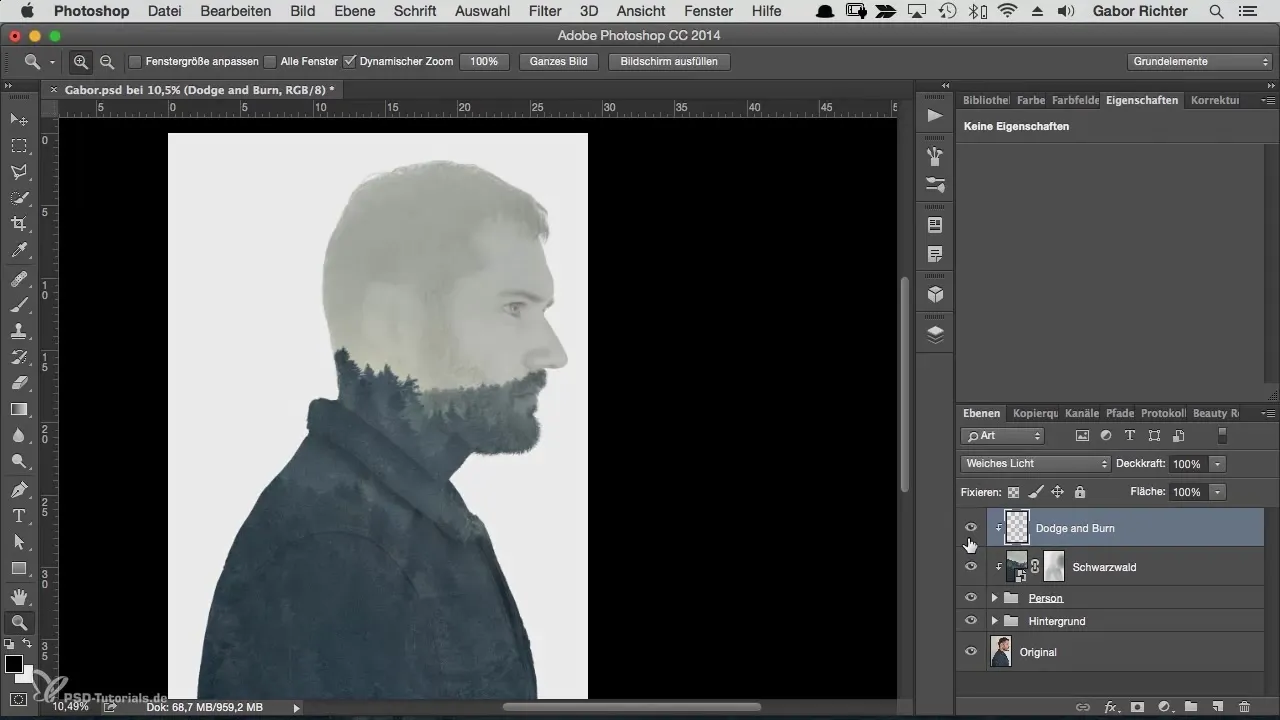Select the Eyedropper tool
Viewport: 1280px width, 720px height.
[x=19, y=250]
